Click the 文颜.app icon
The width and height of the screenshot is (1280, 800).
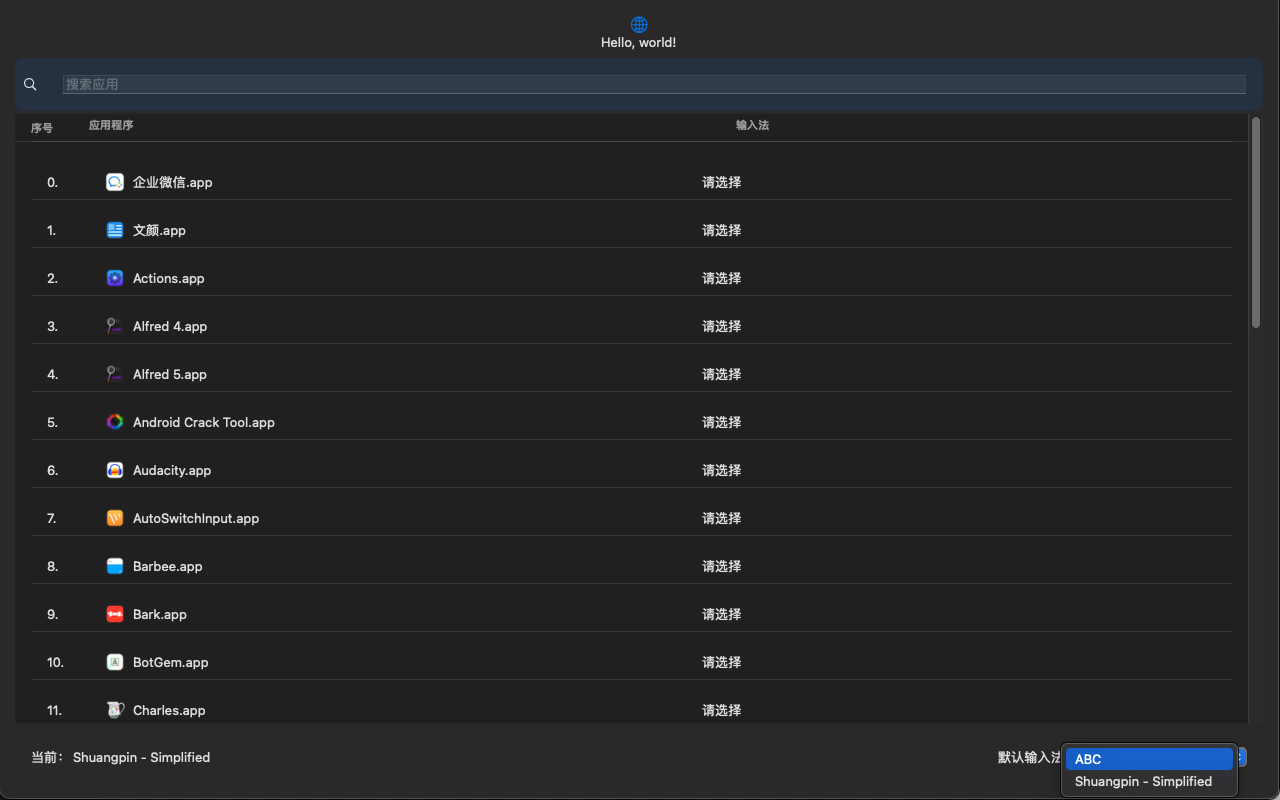click(x=115, y=230)
